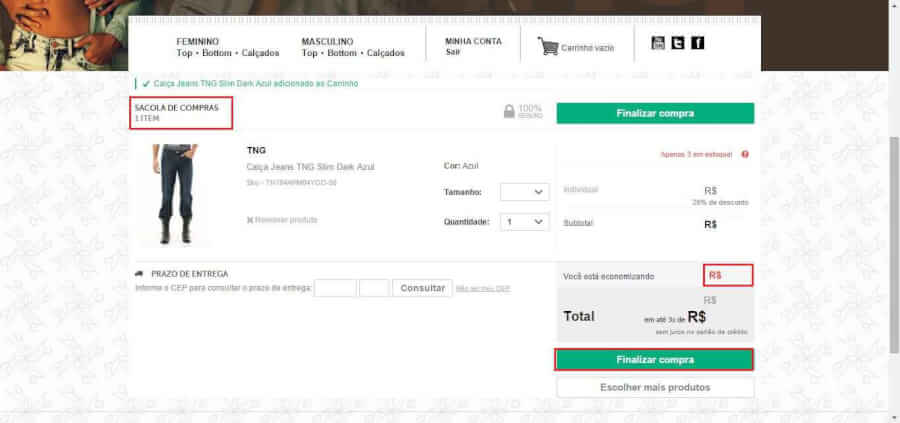Click the delivery truck icon
The height and width of the screenshot is (423, 900).
139,274
